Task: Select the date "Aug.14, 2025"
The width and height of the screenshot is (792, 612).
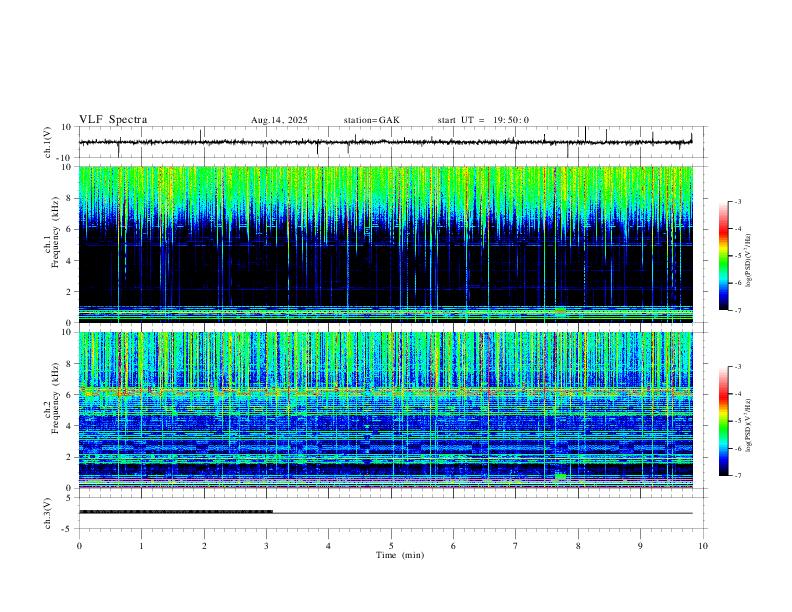Action: 279,120
